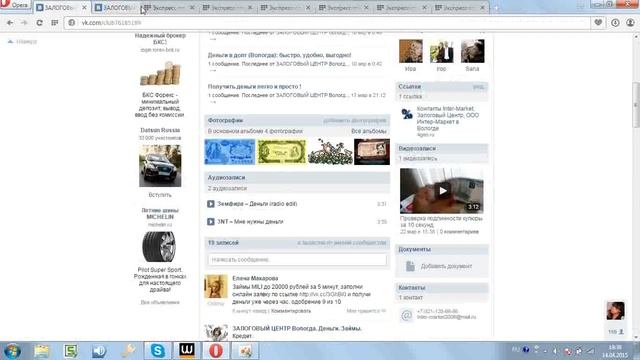Click the percent icon link thumbnail
The image size is (640, 360).
[407, 114]
